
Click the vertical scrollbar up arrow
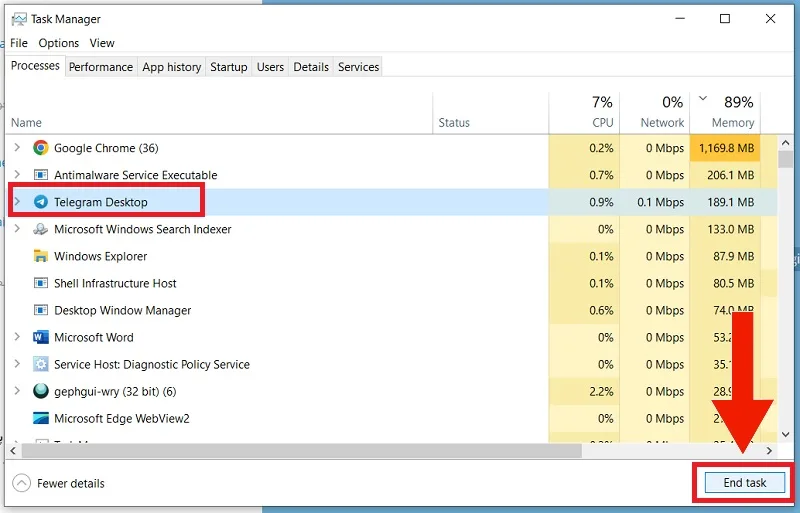pos(786,143)
